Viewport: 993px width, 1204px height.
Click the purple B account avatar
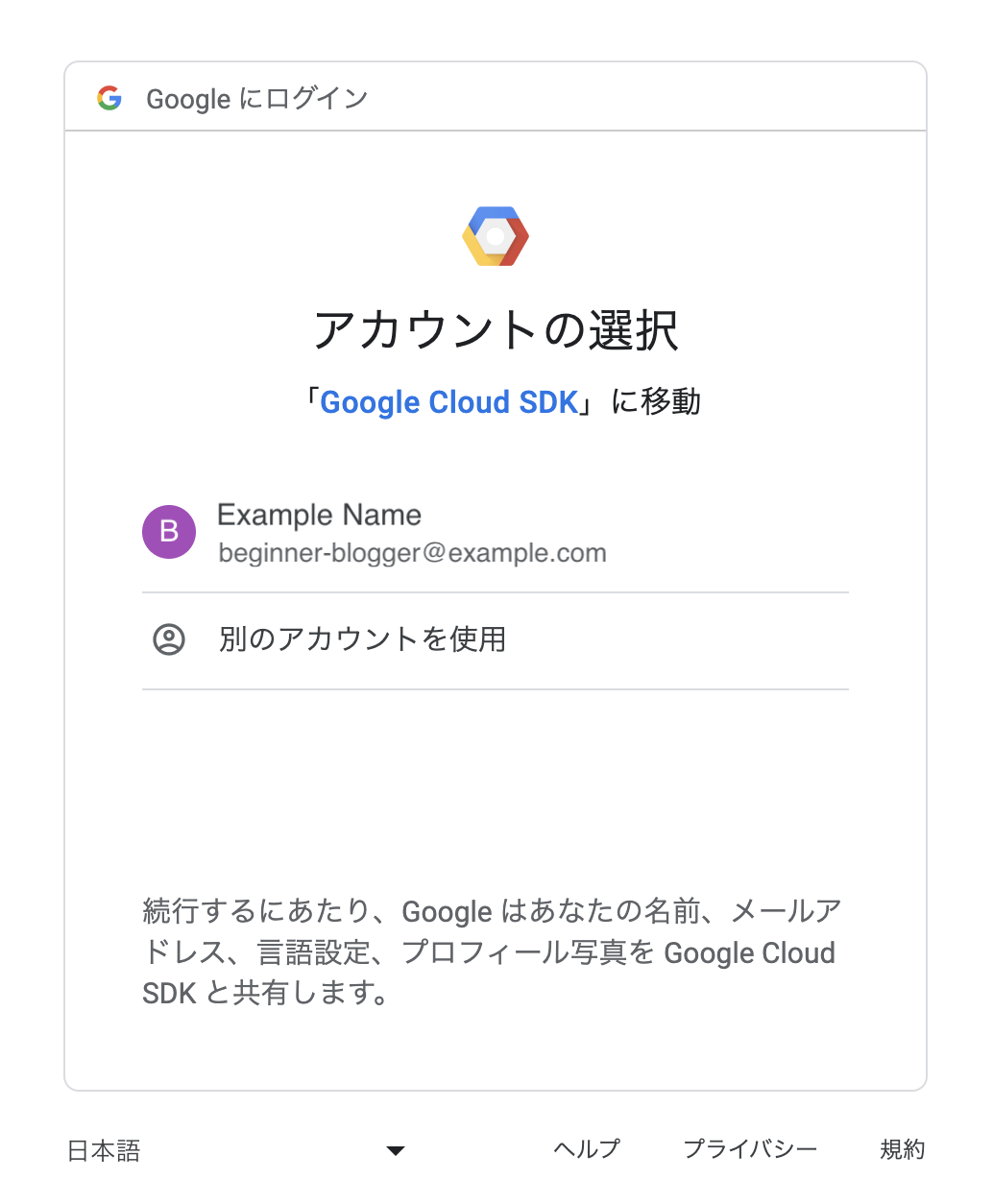coord(169,532)
